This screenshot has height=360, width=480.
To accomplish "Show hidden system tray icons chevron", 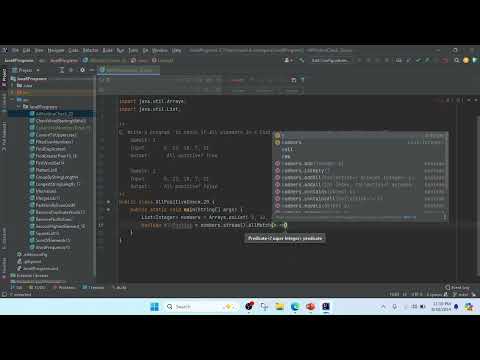I will click(383, 307).
